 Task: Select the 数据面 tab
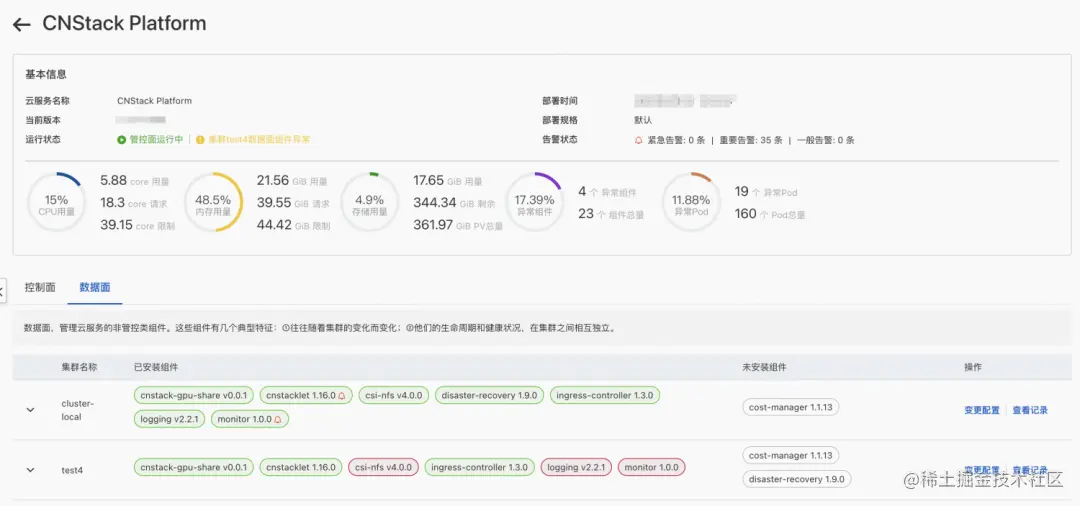[x=94, y=287]
